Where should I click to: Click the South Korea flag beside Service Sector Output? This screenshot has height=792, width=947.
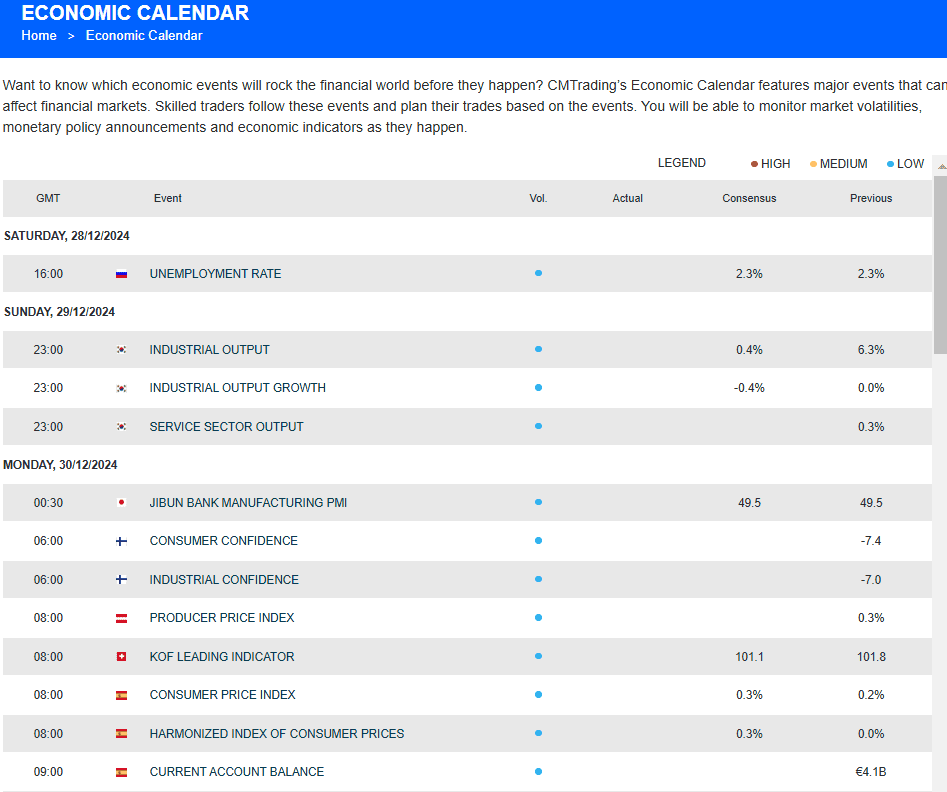coord(121,427)
